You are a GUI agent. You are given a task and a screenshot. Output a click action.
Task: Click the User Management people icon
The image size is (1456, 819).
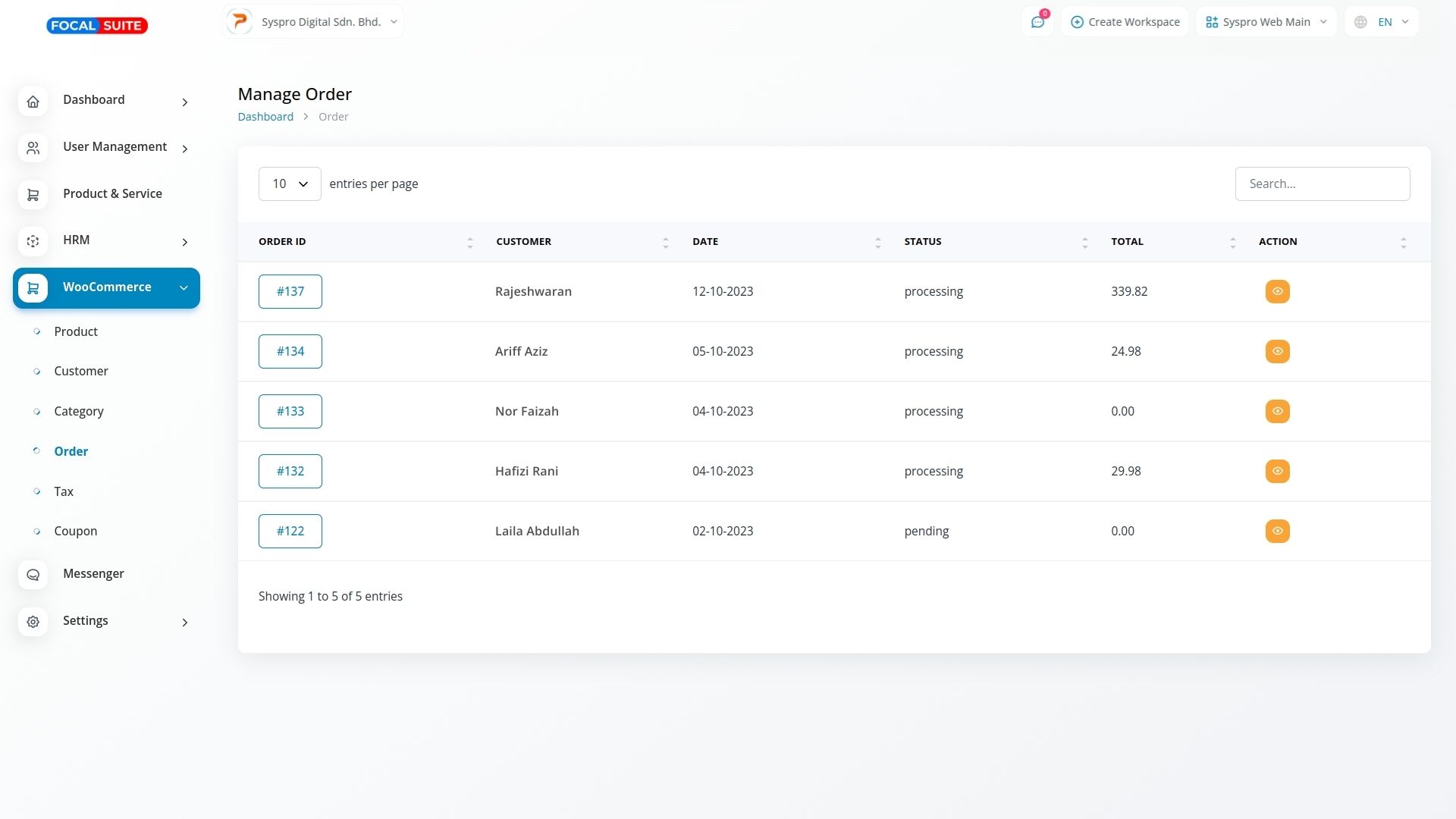coord(33,148)
